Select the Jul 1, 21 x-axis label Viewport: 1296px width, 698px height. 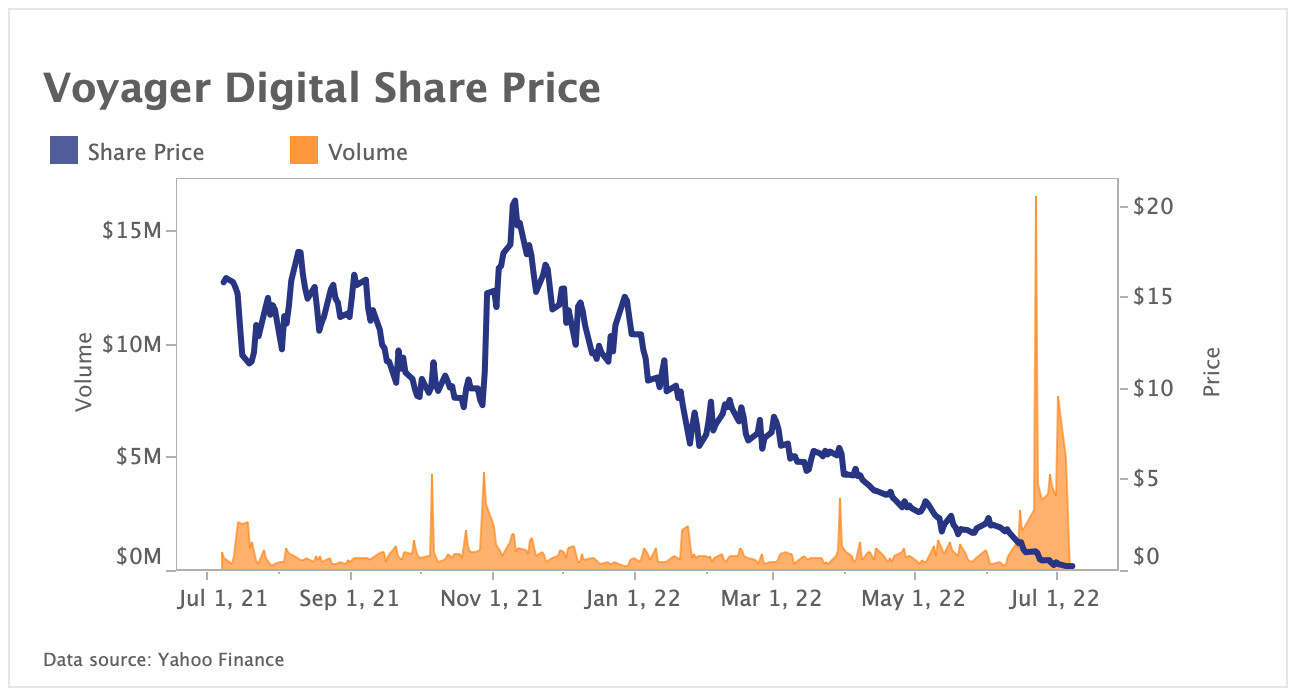click(x=221, y=599)
